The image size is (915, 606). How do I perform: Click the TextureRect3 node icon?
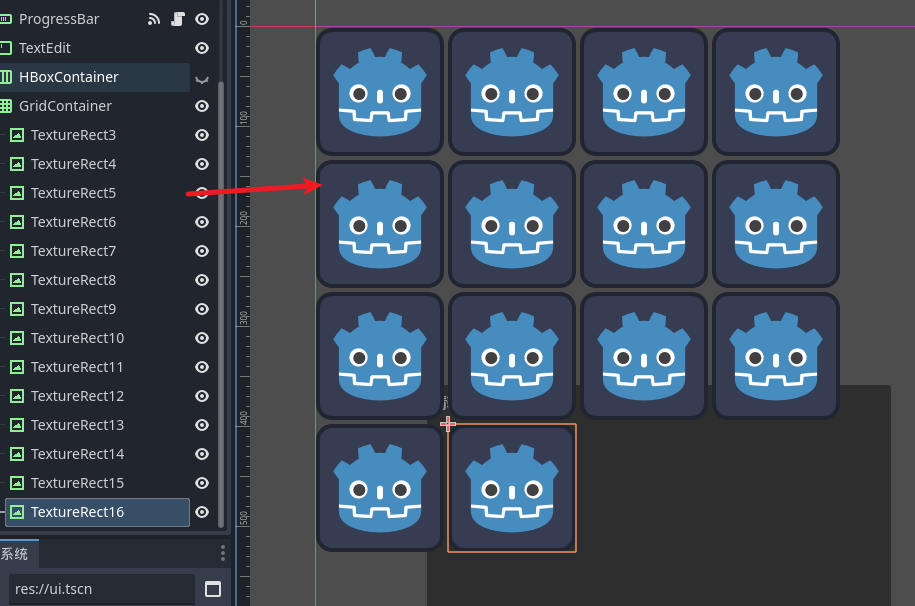pos(17,135)
